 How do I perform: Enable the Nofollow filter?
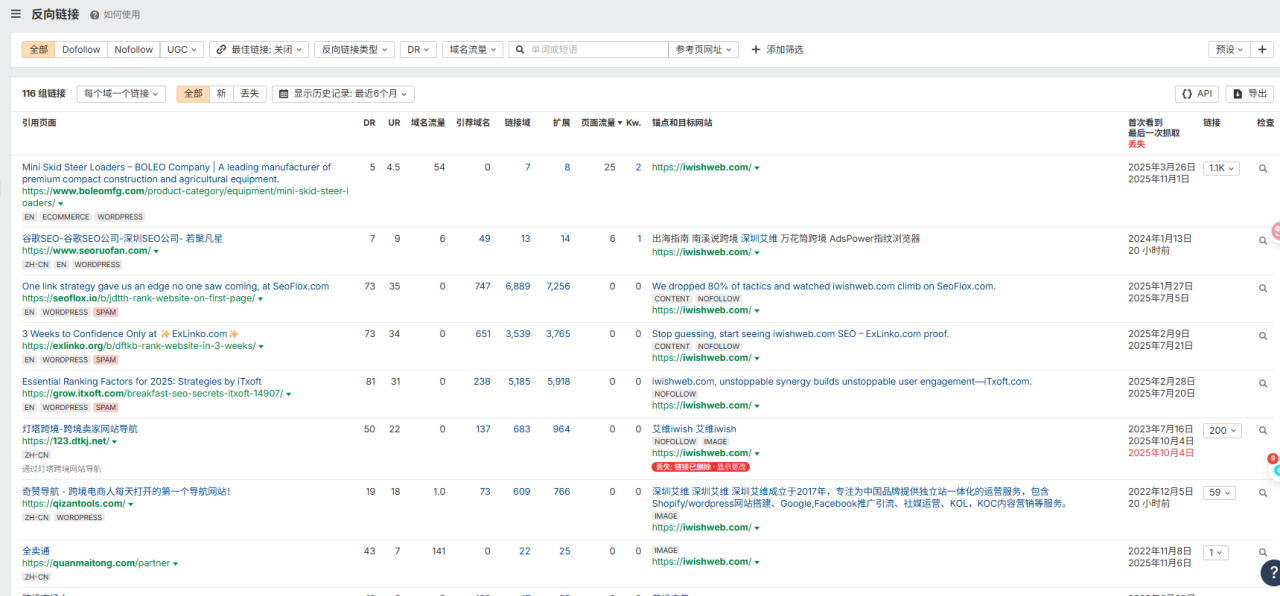pyautogui.click(x=133, y=48)
